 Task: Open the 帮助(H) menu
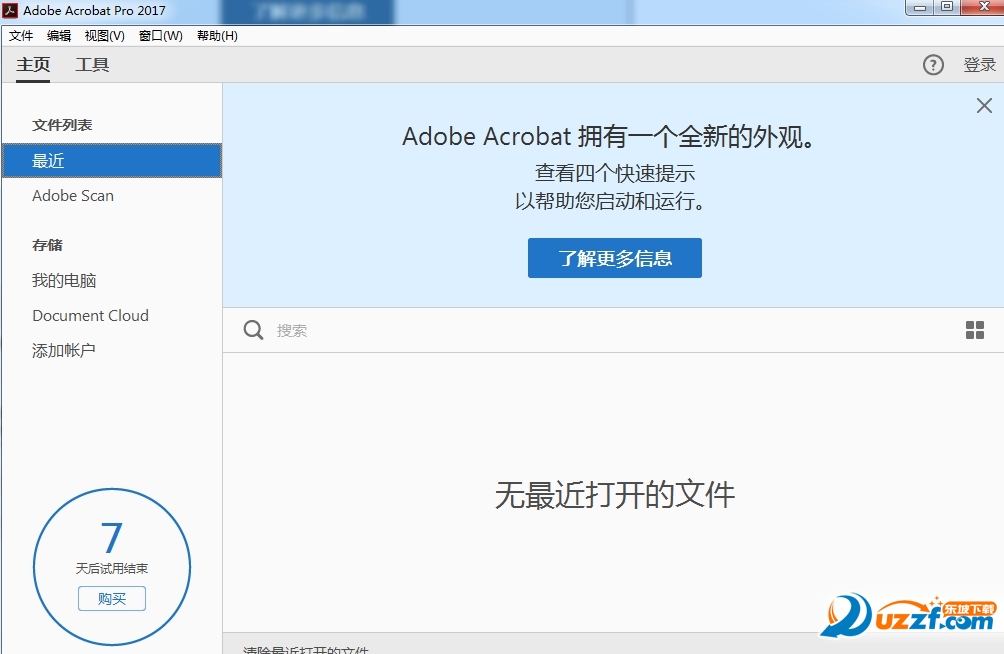click(217, 36)
